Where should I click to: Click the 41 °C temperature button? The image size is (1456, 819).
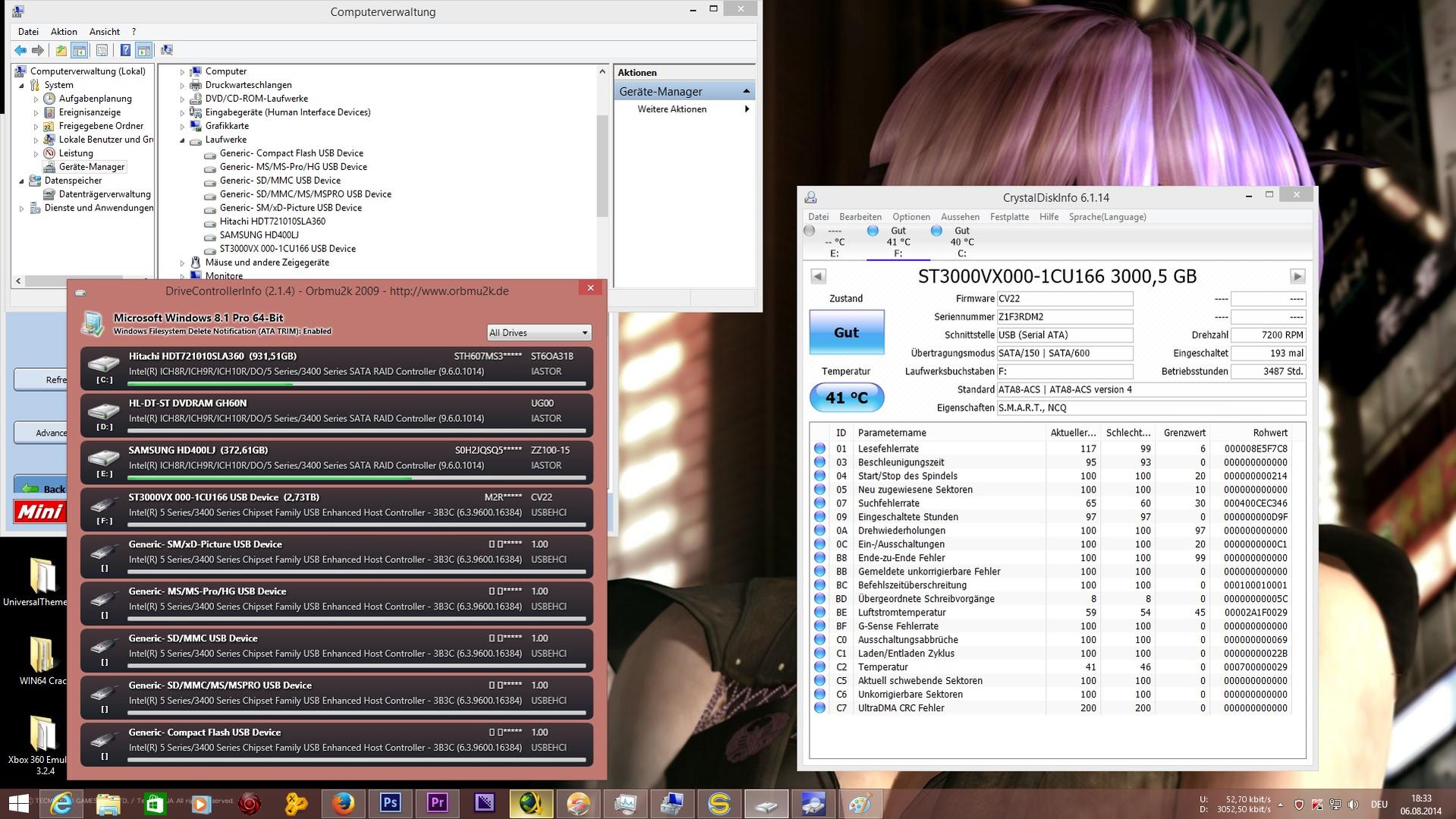point(847,398)
